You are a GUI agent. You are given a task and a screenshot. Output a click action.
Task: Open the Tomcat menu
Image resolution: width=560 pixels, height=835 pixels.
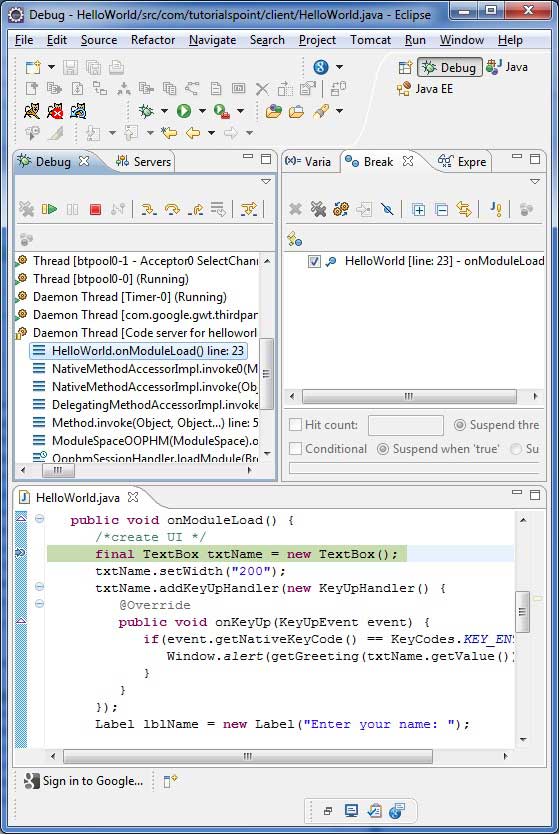pyautogui.click(x=370, y=40)
